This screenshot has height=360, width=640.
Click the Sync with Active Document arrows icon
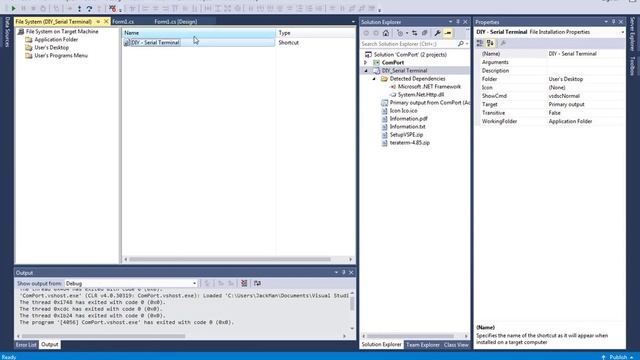(x=415, y=33)
